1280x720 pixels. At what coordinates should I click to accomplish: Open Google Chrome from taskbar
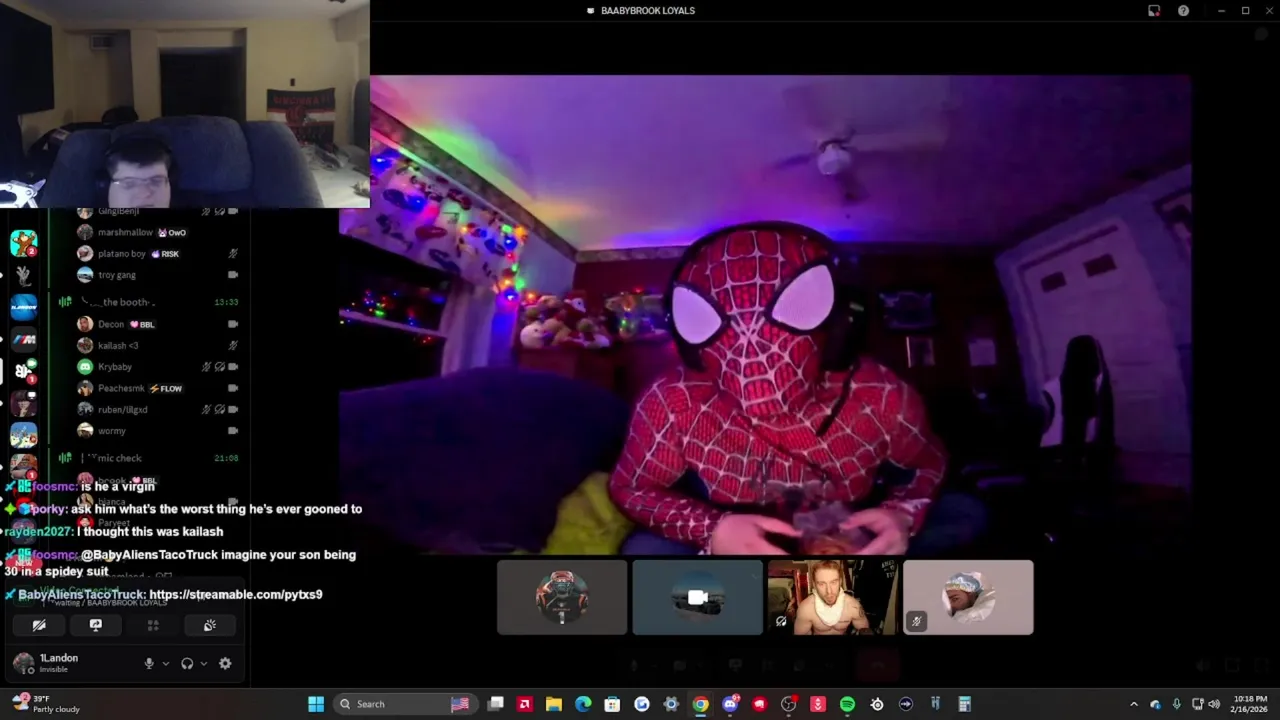point(701,704)
